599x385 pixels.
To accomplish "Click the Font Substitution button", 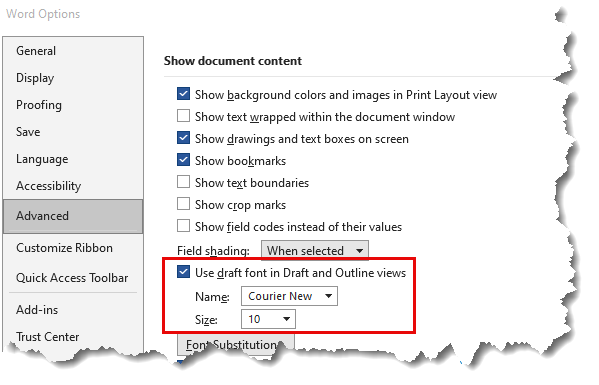I will tap(236, 345).
